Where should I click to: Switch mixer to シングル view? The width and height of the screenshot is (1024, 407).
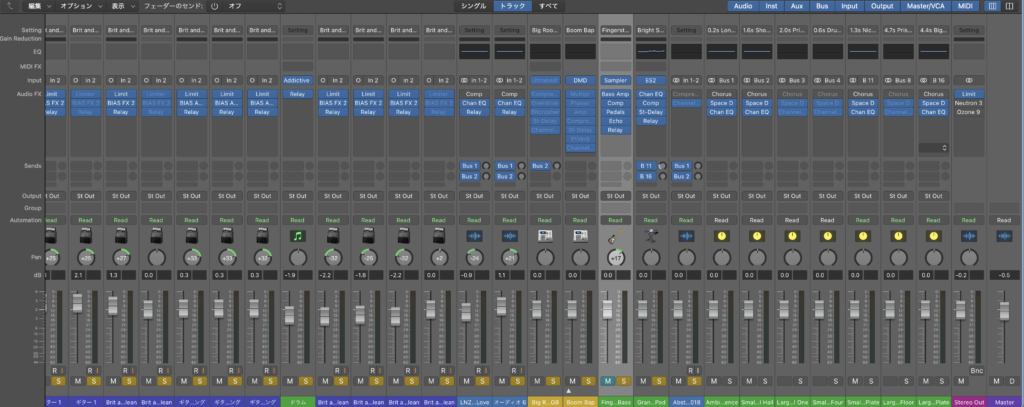[472, 6]
